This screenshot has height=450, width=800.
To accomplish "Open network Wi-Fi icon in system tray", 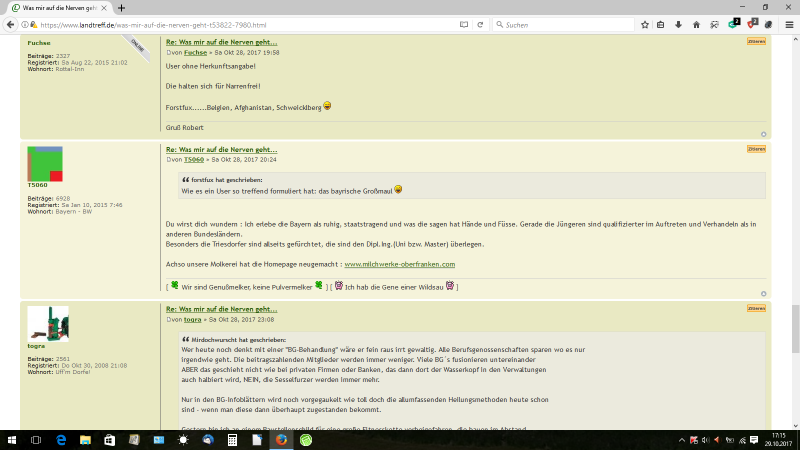I will coord(742,440).
